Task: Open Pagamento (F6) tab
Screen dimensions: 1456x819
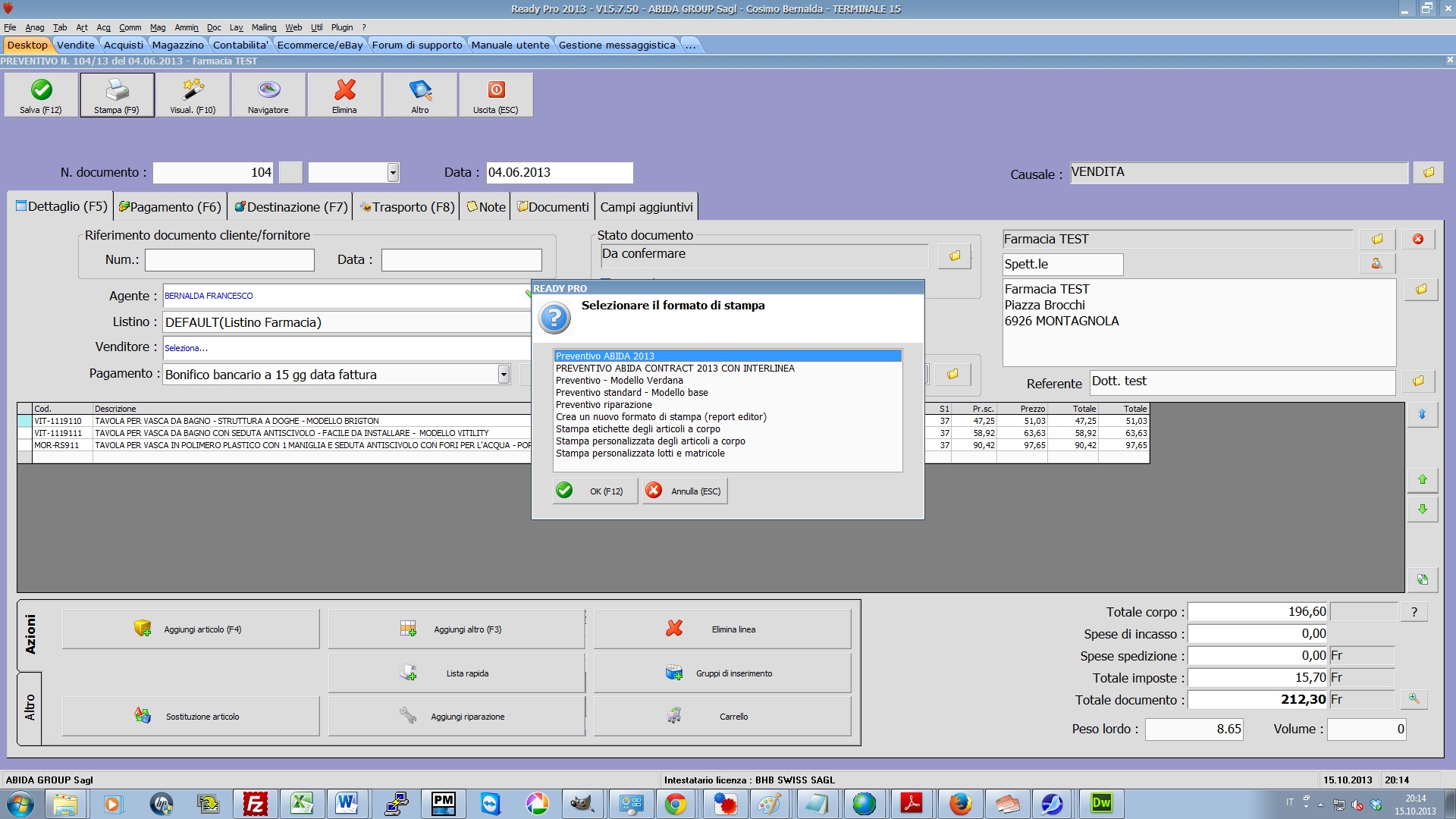Action: [170, 207]
